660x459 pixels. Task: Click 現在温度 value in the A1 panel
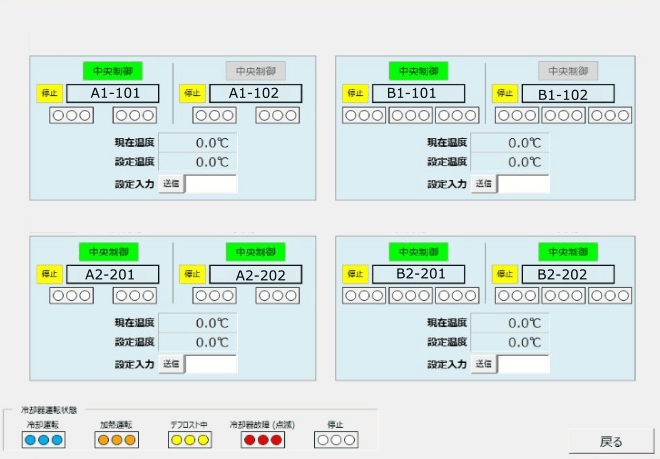[198, 143]
